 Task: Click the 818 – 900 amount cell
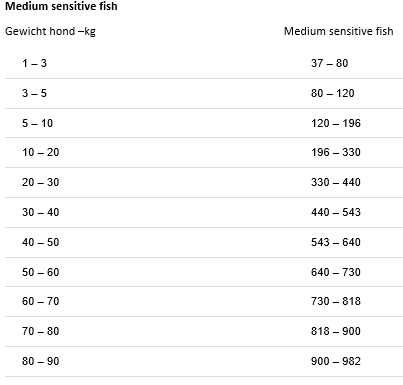[336, 331]
